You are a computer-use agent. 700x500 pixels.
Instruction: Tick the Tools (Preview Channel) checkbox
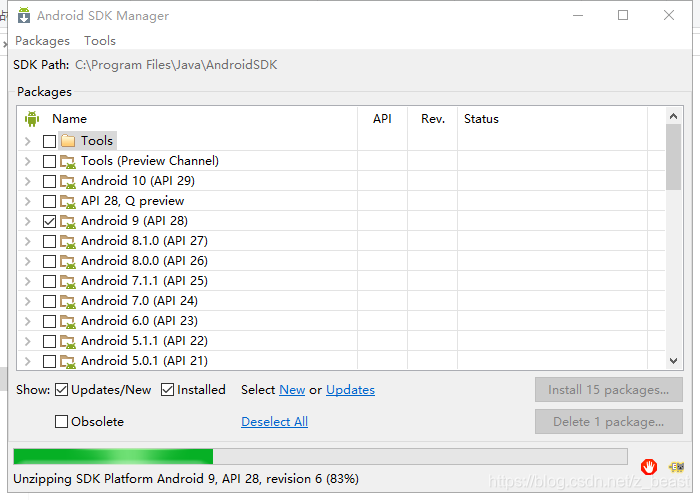(x=49, y=162)
